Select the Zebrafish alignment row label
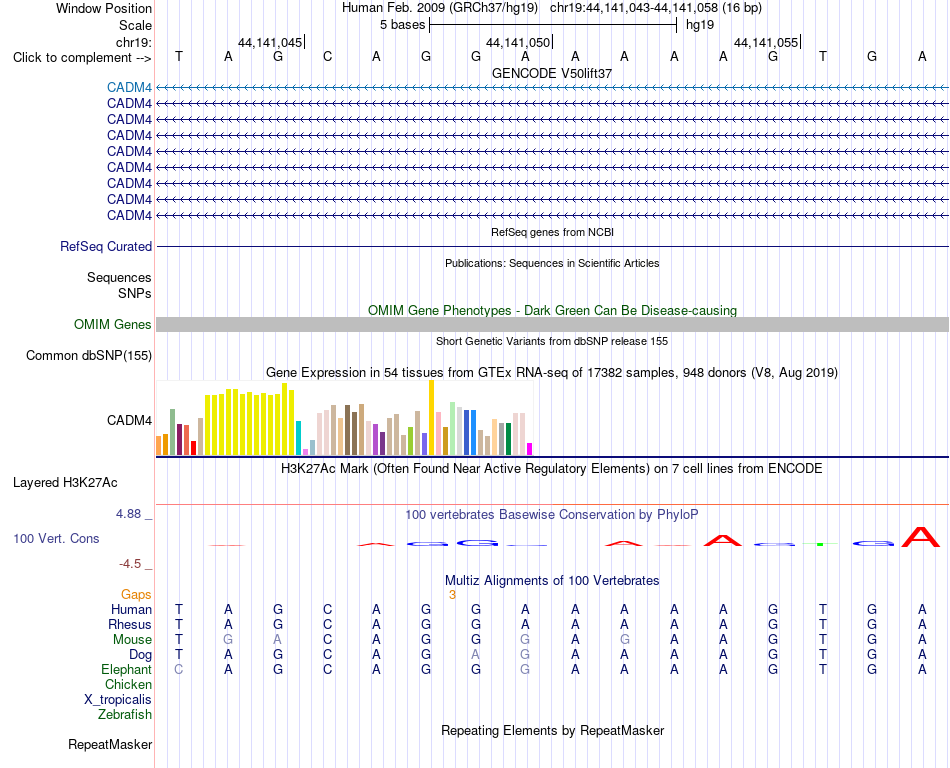Screen dimensions: 950x768 125,715
